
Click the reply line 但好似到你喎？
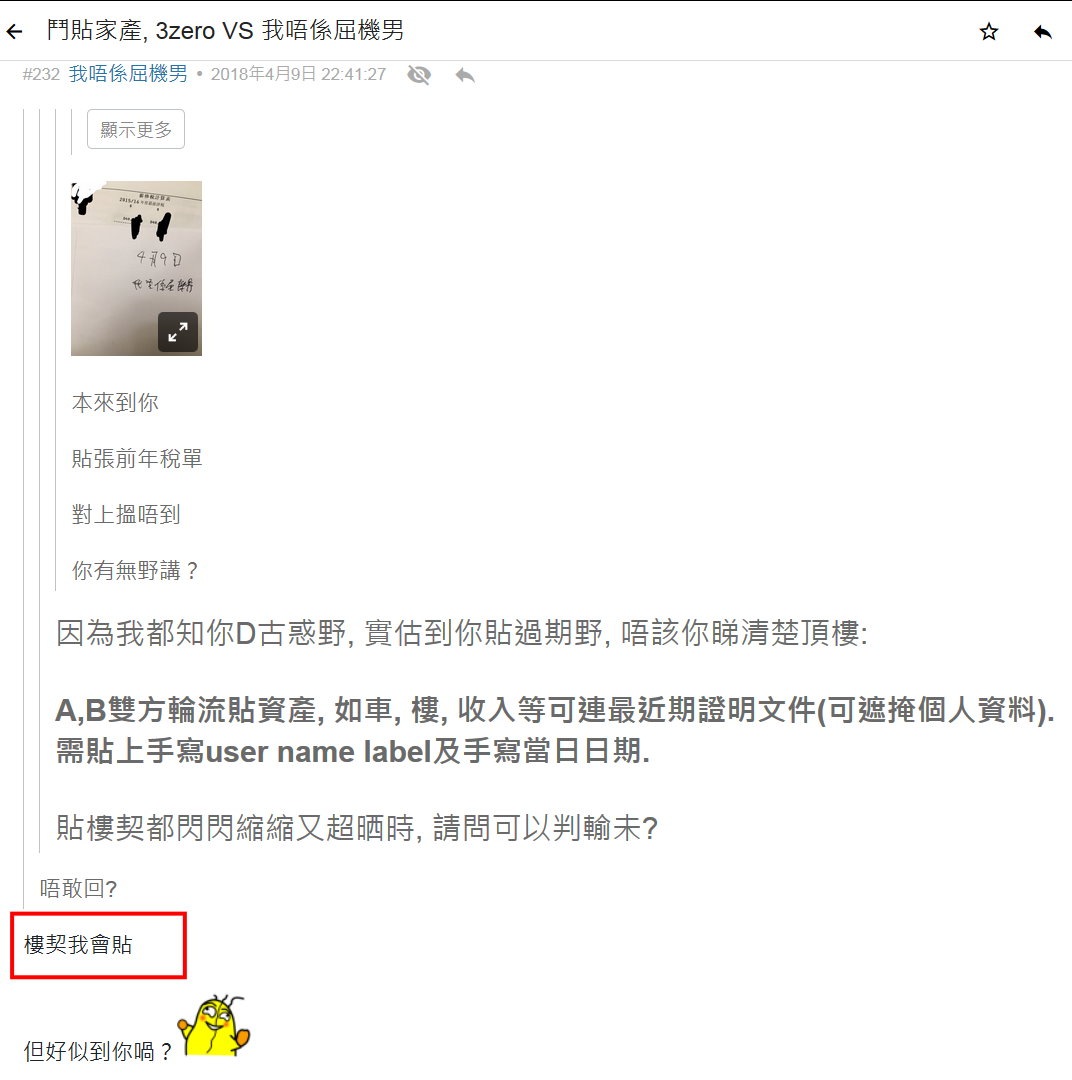99,1051
